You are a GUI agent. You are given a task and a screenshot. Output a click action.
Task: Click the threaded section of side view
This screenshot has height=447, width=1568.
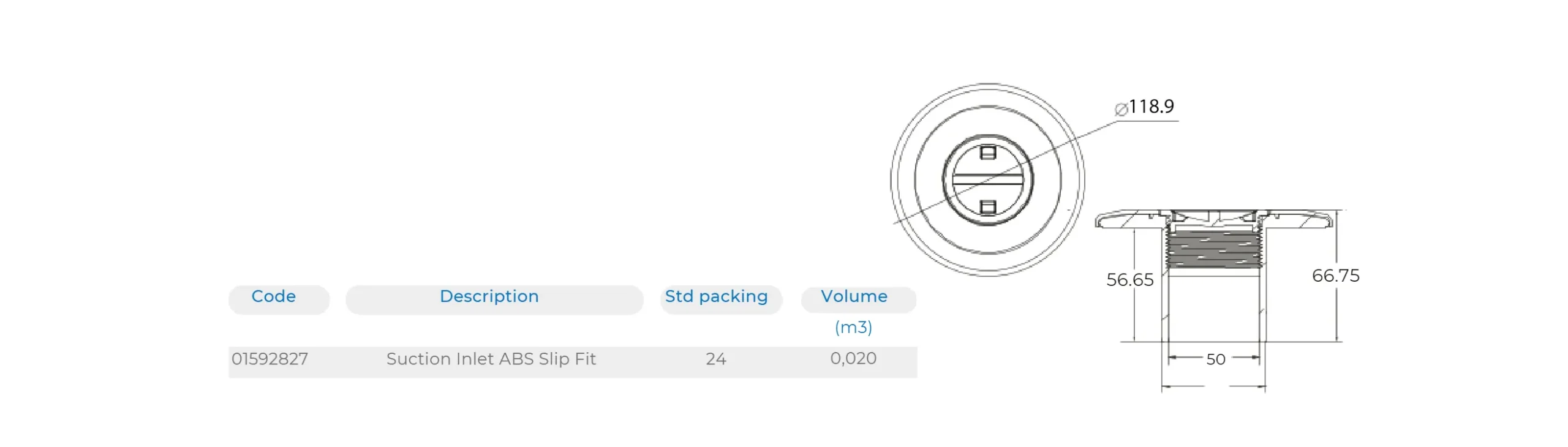1213,249
